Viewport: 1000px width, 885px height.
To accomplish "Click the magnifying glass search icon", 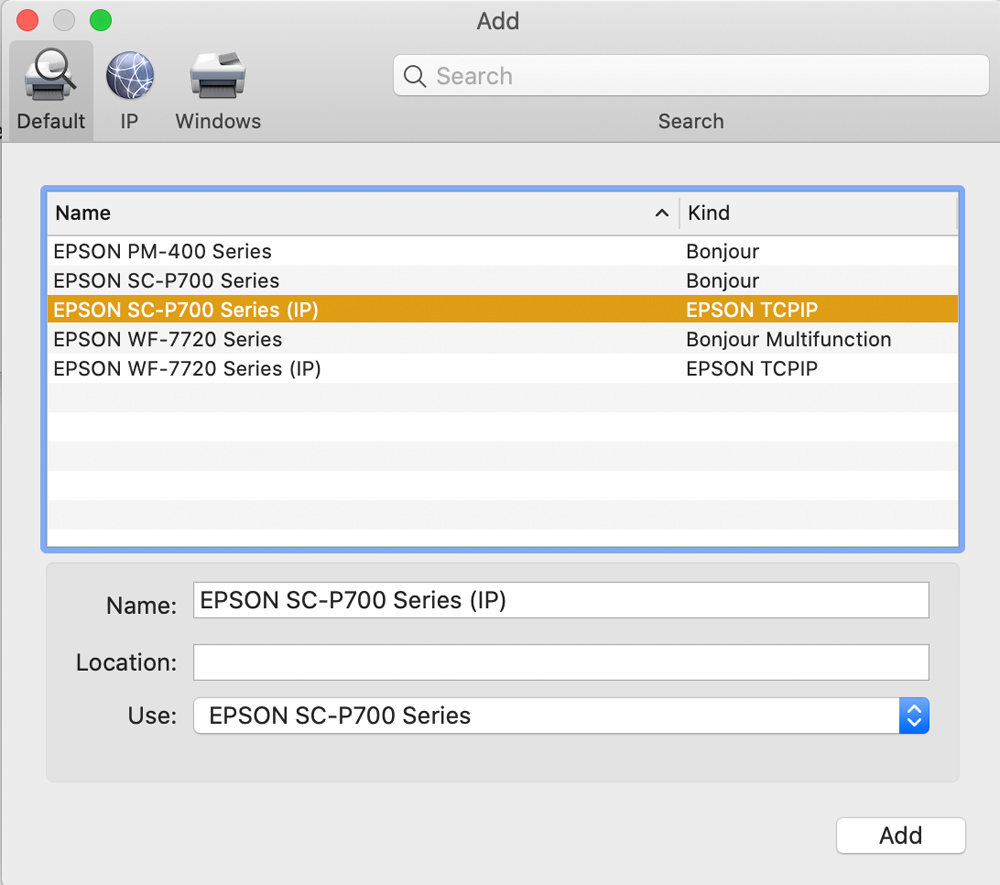I will click(414, 76).
